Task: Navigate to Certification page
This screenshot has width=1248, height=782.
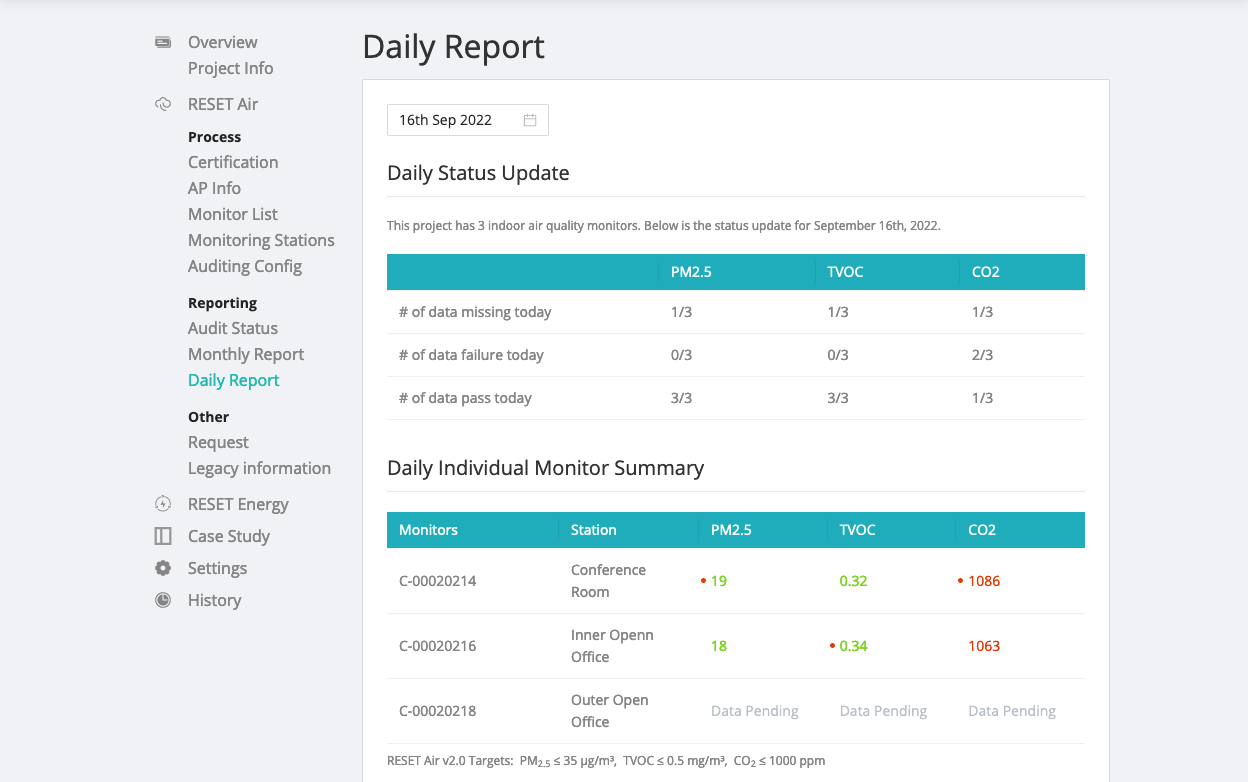Action: click(233, 162)
